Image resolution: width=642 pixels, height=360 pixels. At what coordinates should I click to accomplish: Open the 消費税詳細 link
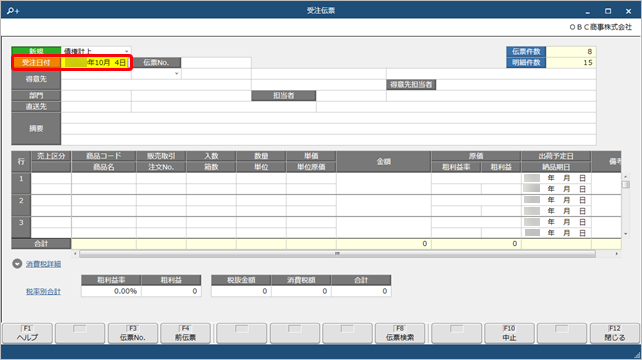[x=43, y=264]
